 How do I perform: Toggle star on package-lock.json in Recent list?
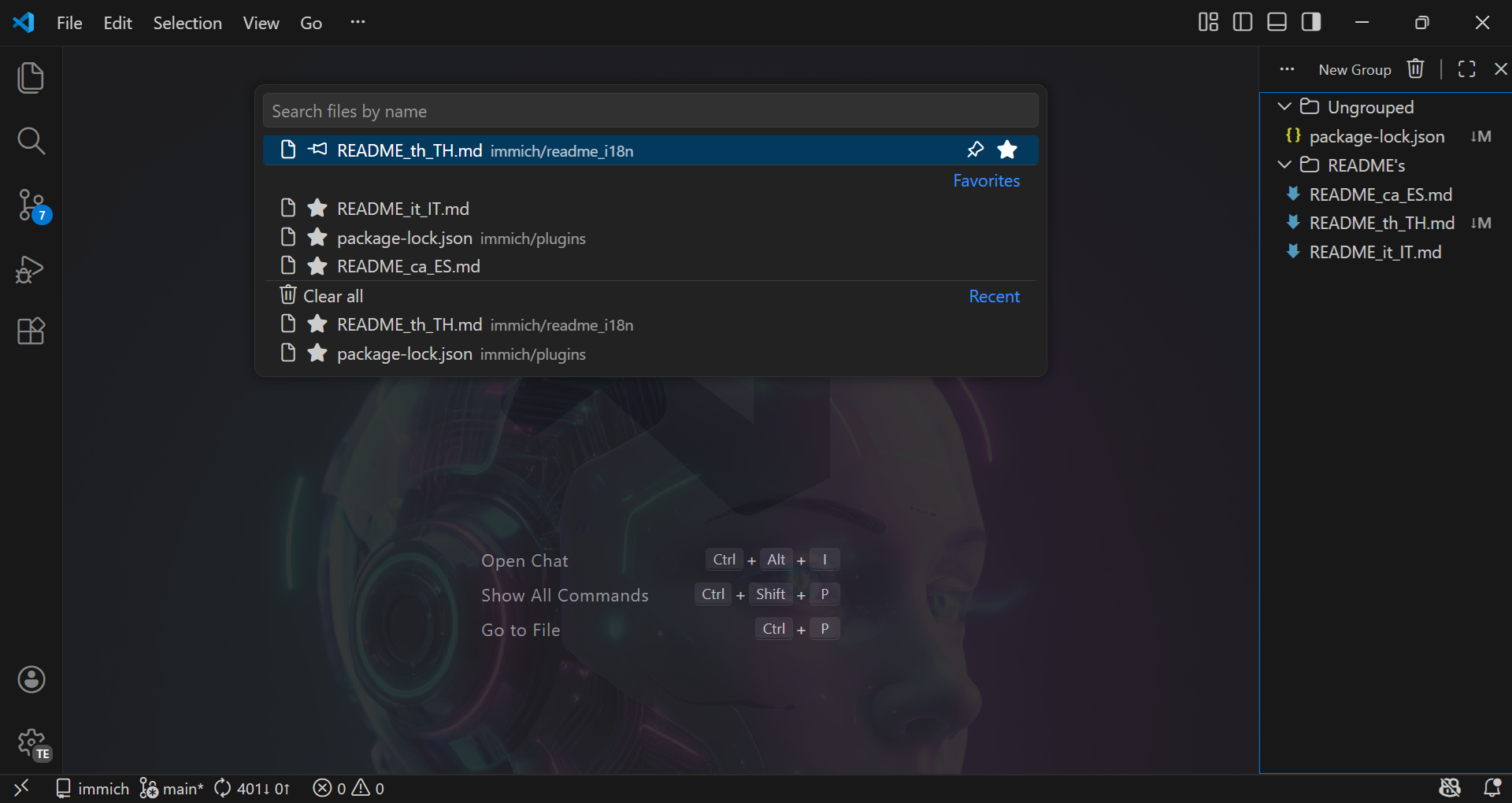tap(317, 353)
